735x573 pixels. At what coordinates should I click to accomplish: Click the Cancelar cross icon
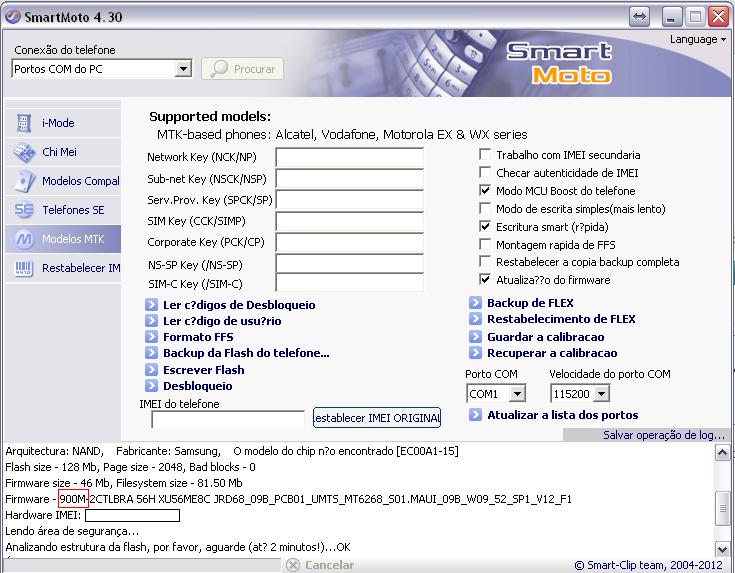(292, 565)
